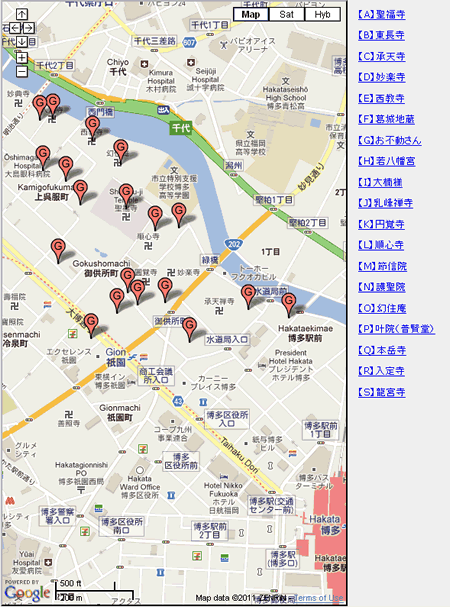The image size is (450, 607).
Task: Open the Terms of Use link
Action: tap(318, 598)
